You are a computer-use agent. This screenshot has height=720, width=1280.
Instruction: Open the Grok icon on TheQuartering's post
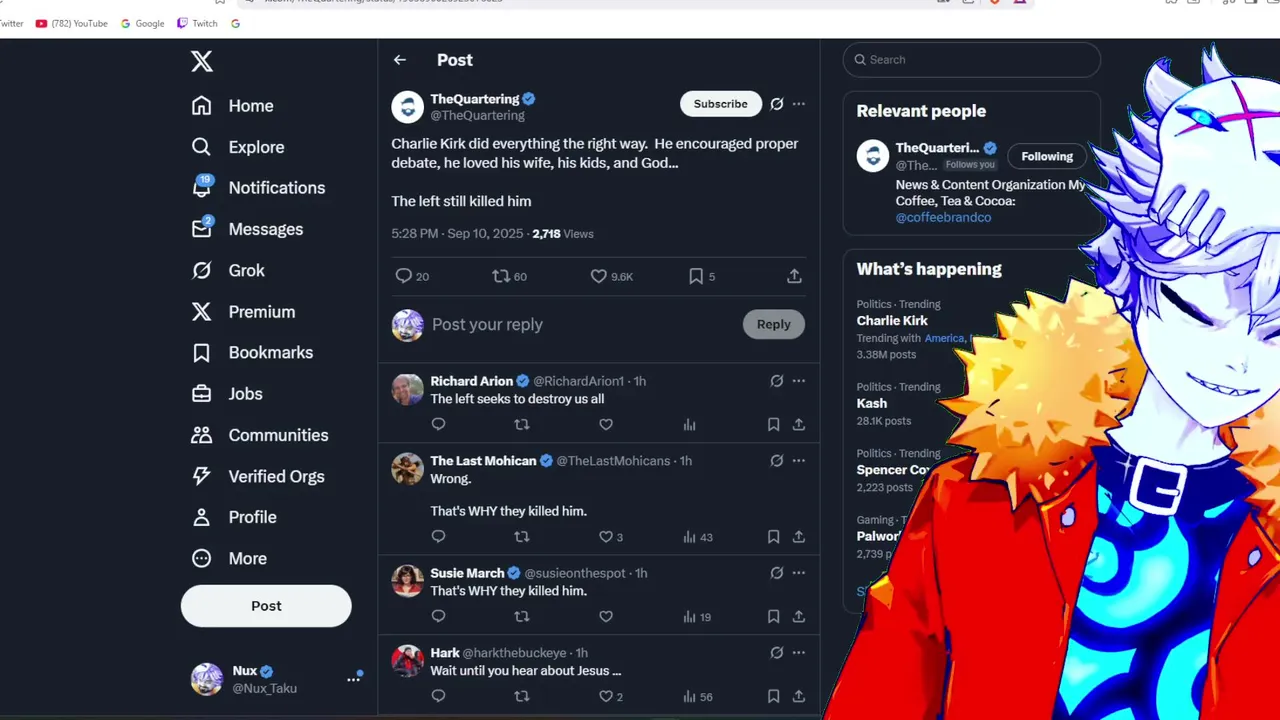(776, 104)
